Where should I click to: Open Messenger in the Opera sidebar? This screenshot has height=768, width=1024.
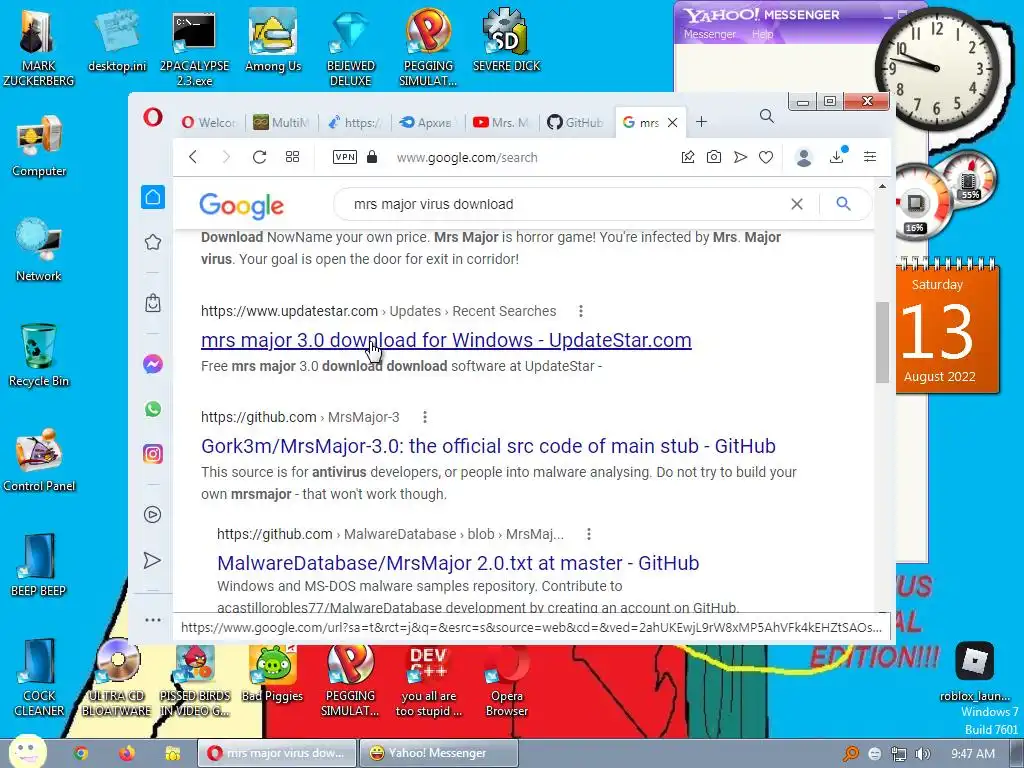pyautogui.click(x=153, y=364)
